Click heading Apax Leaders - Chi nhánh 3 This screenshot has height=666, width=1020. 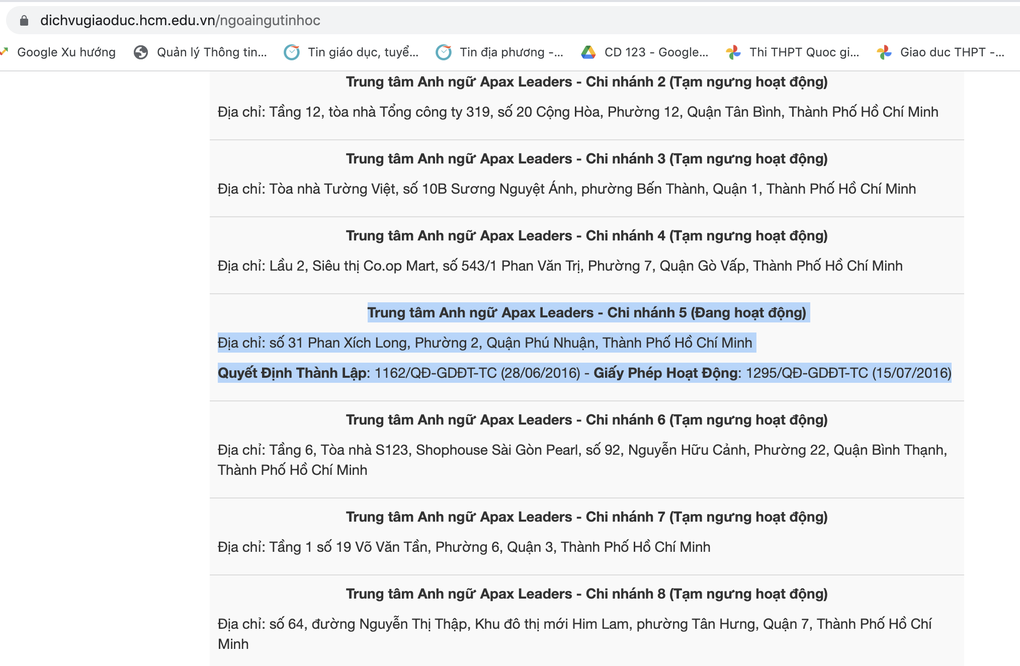click(587, 159)
